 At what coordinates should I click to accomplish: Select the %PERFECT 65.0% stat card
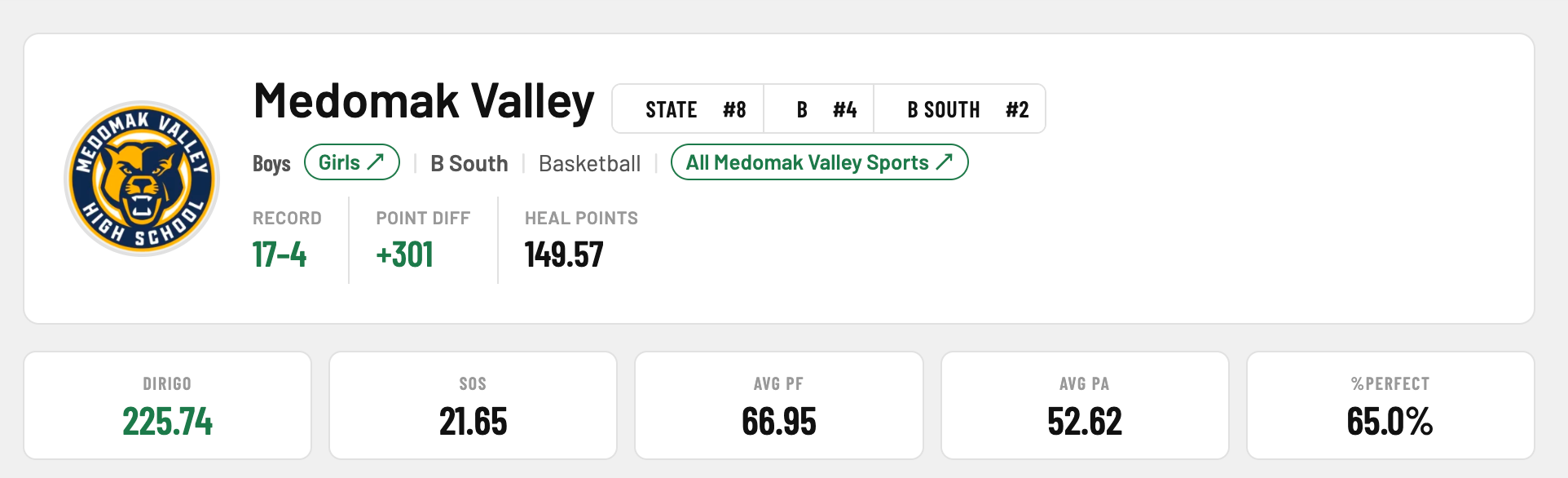point(1390,405)
